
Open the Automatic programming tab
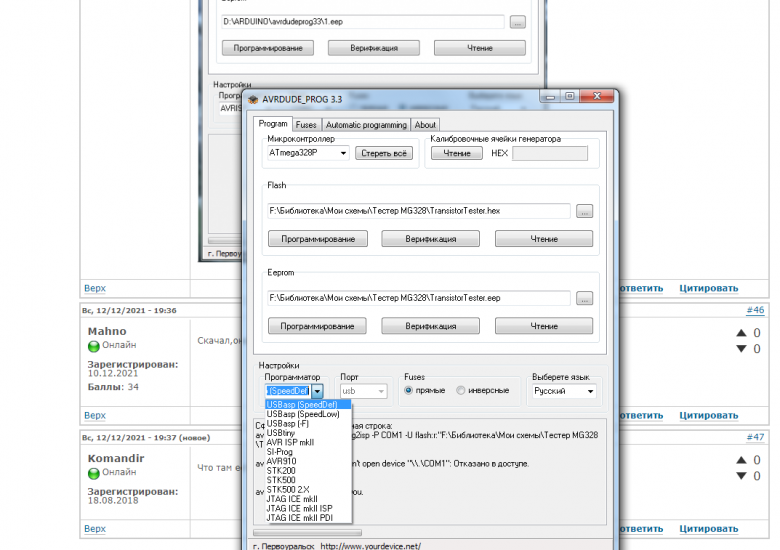tap(366, 125)
